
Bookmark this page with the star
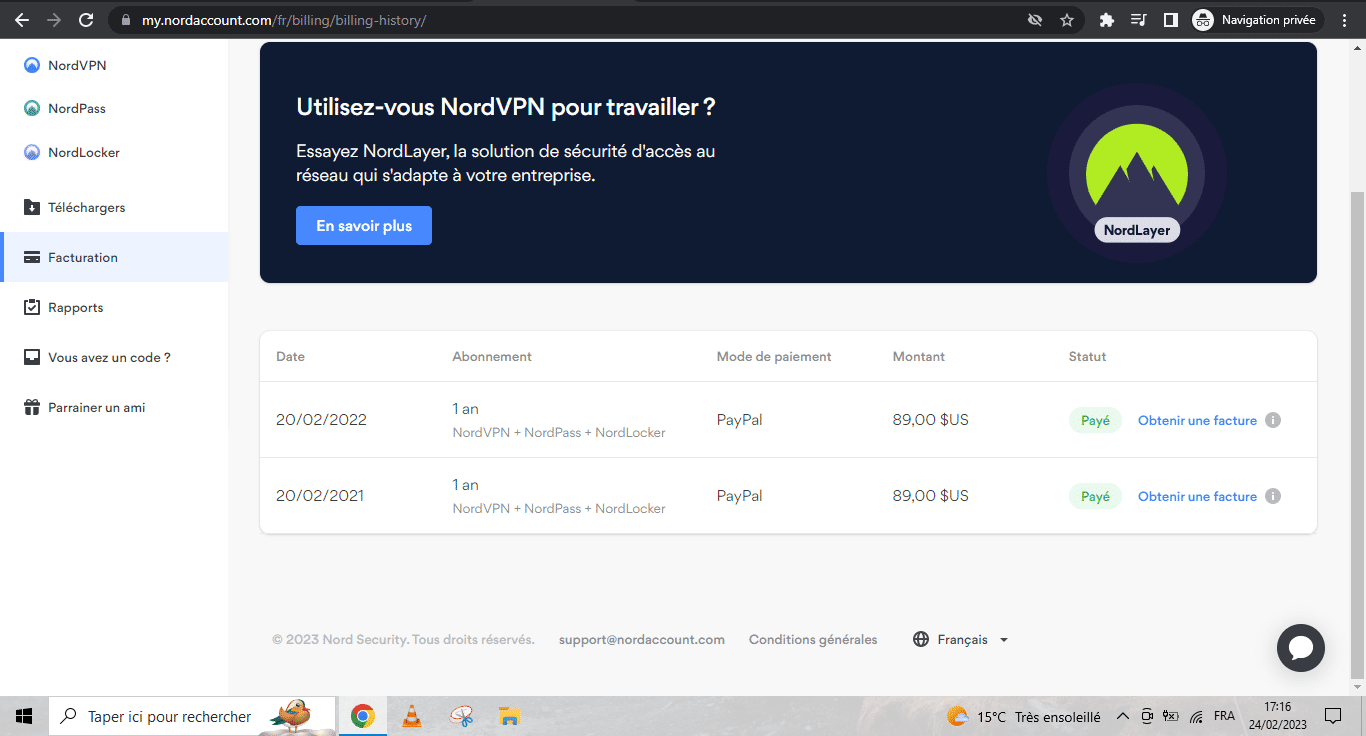click(x=1067, y=20)
